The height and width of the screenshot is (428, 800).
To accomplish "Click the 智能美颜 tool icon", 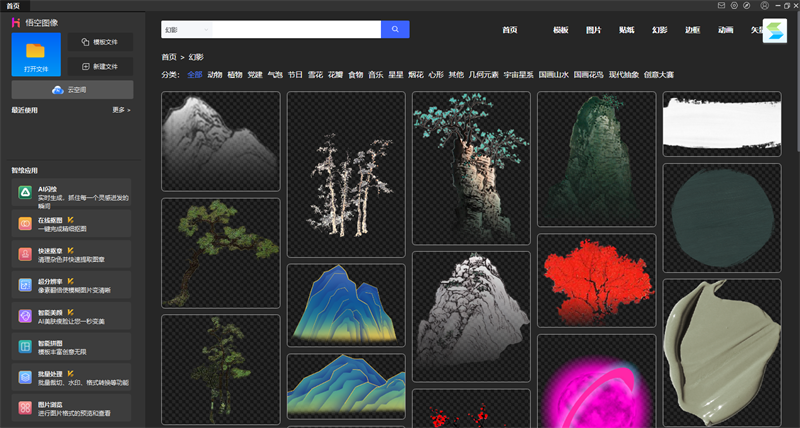I will click(24, 316).
